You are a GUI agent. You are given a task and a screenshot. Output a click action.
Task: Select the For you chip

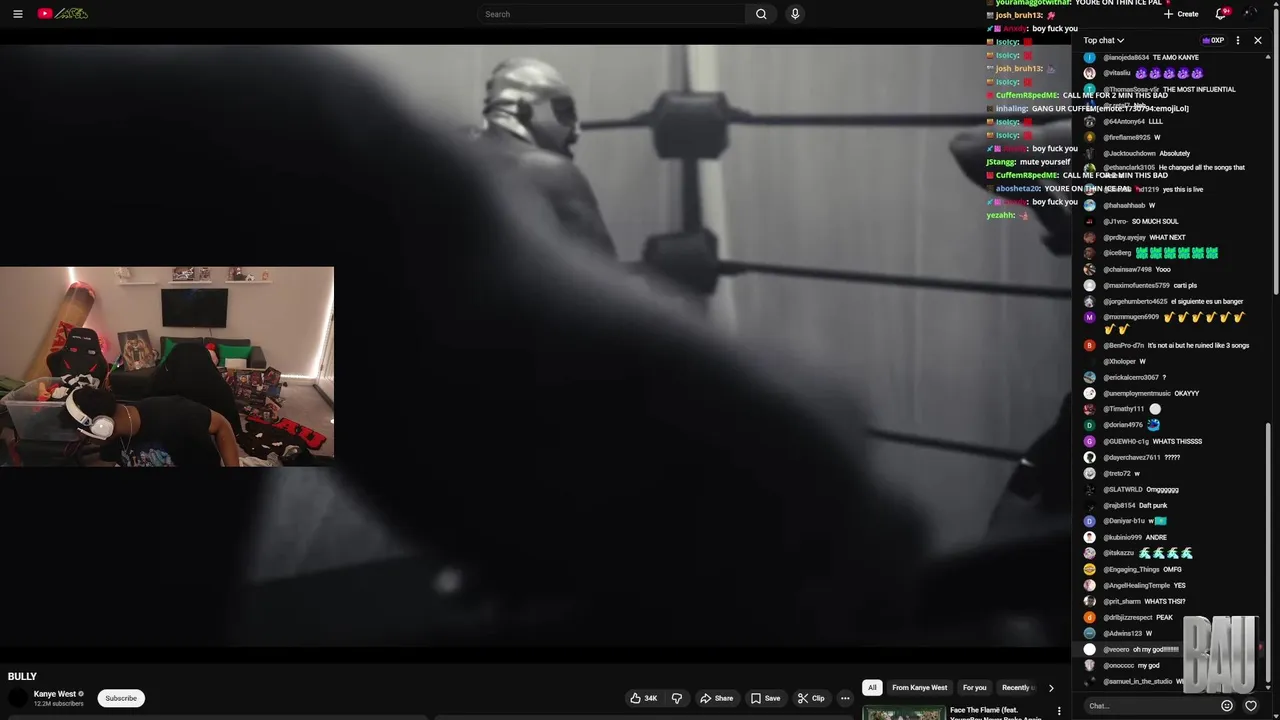(974, 687)
